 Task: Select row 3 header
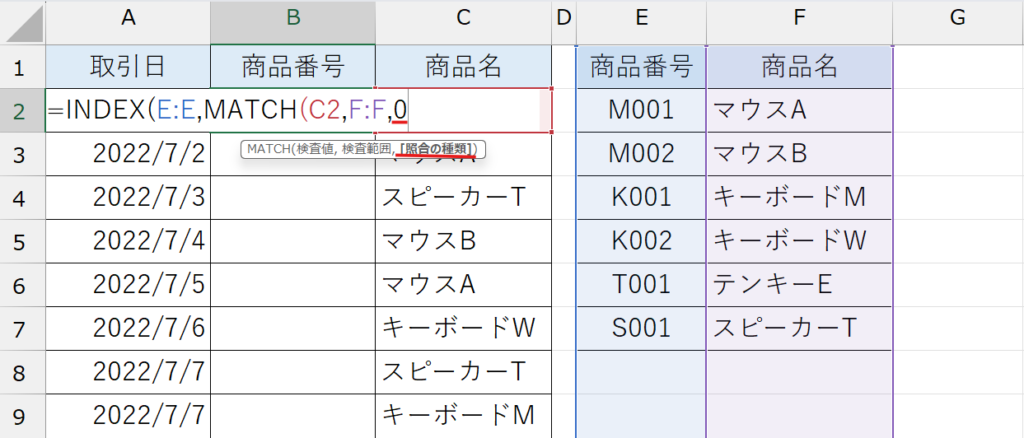(23, 154)
